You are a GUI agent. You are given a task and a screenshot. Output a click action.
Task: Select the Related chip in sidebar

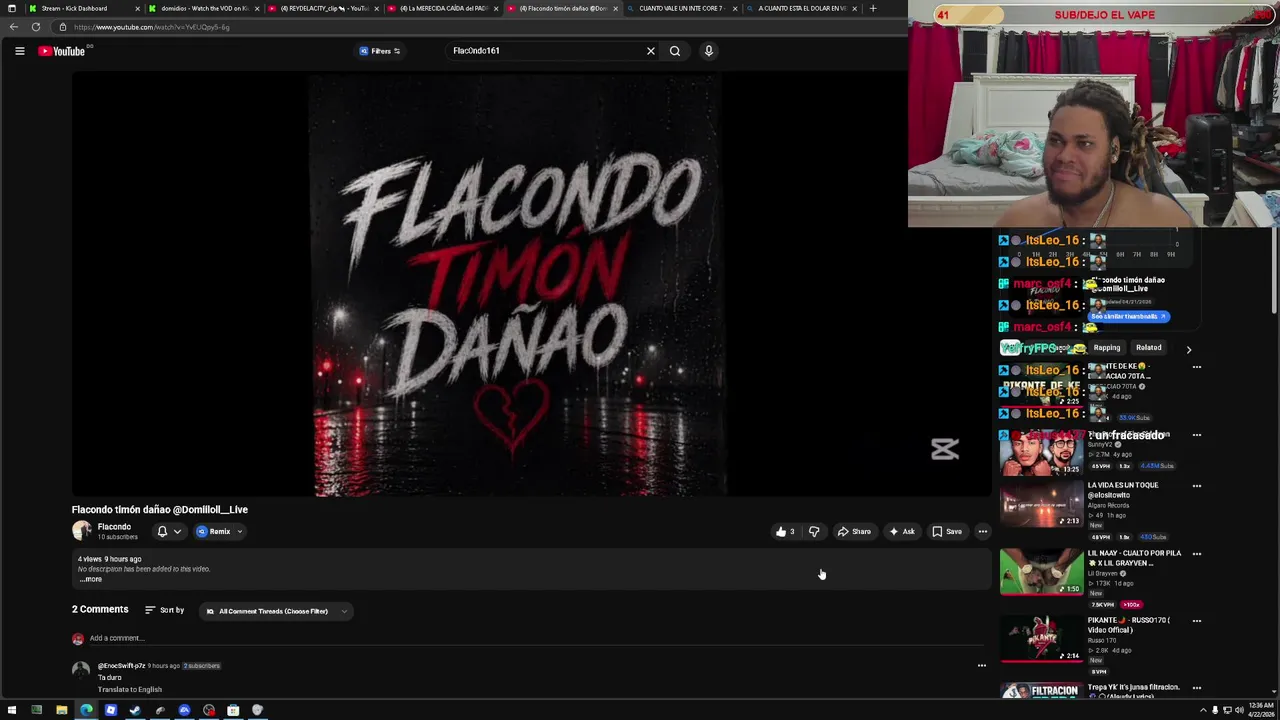[1149, 348]
